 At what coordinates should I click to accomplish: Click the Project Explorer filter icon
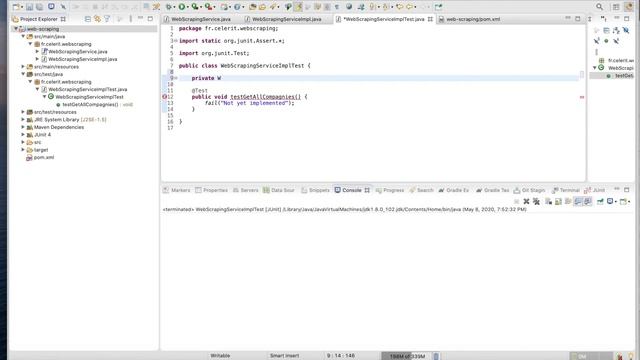coord(107,19)
